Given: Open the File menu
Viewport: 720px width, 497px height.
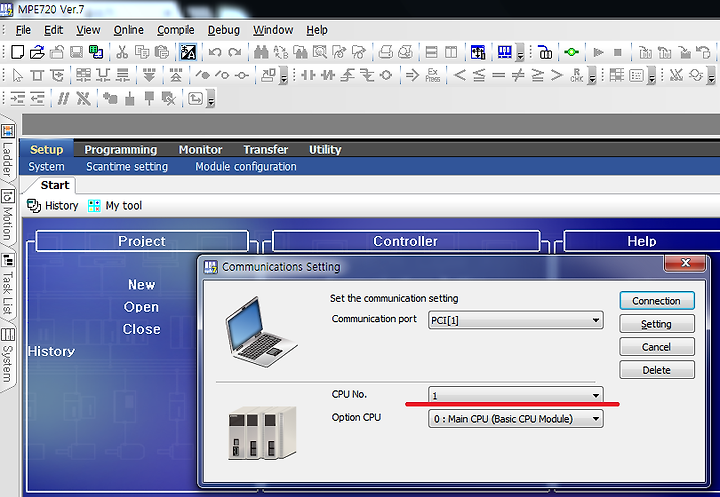Looking at the screenshot, I should pos(23,30).
